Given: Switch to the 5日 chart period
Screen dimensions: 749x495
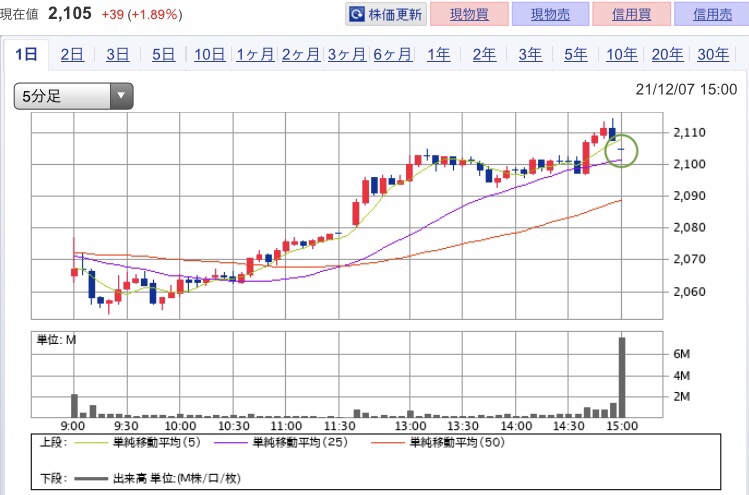Looking at the screenshot, I should pyautogui.click(x=163, y=54).
